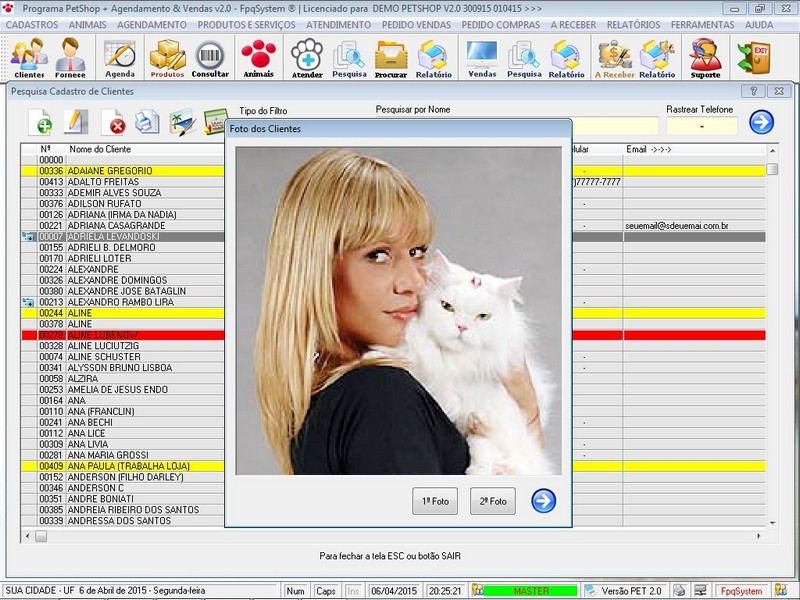Click Pesquisa icon next to Vendas

[x=524, y=58]
